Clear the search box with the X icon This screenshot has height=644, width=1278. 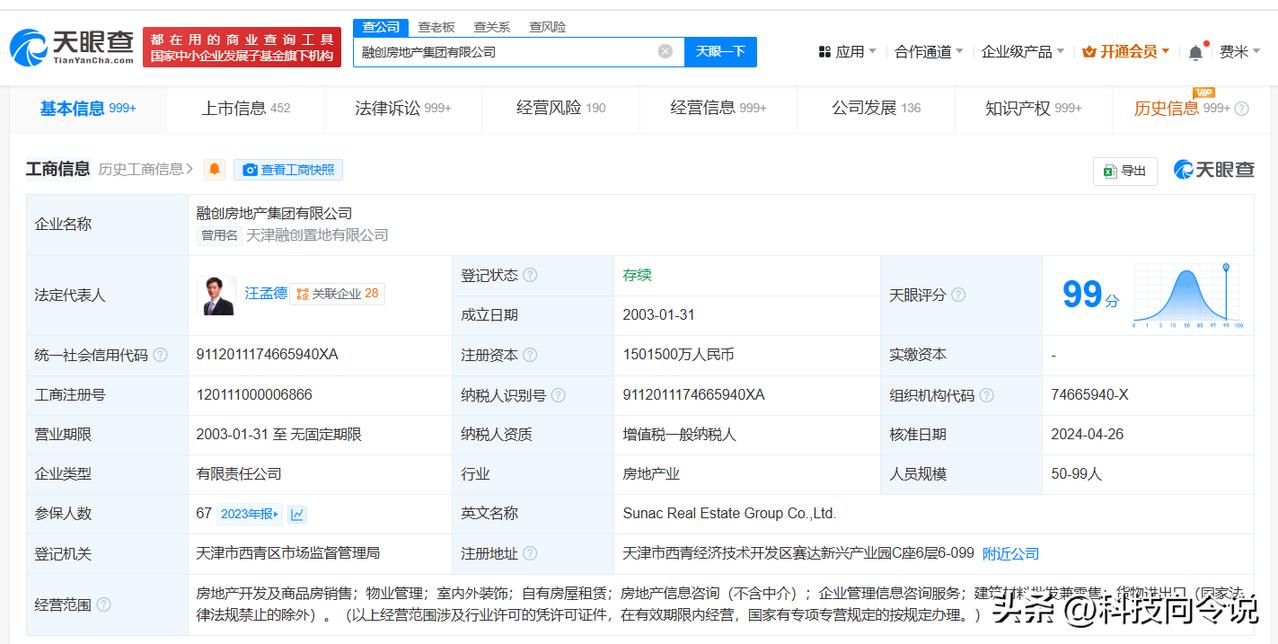click(665, 51)
